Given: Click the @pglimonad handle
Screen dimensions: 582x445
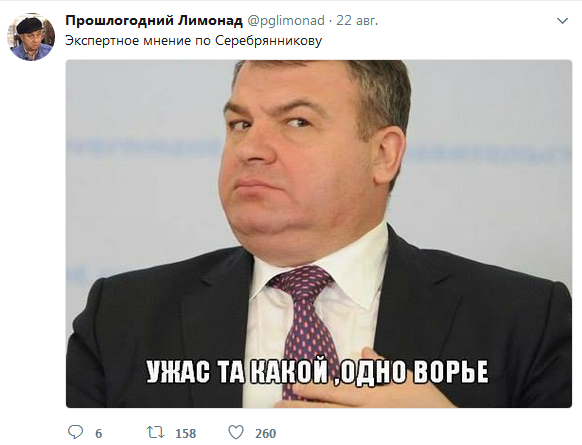Looking at the screenshot, I should coord(285,21).
